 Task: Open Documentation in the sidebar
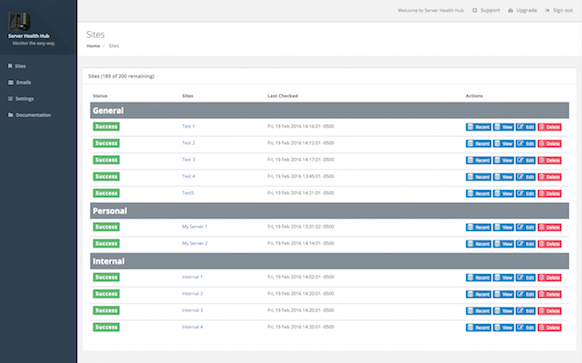tap(30, 115)
